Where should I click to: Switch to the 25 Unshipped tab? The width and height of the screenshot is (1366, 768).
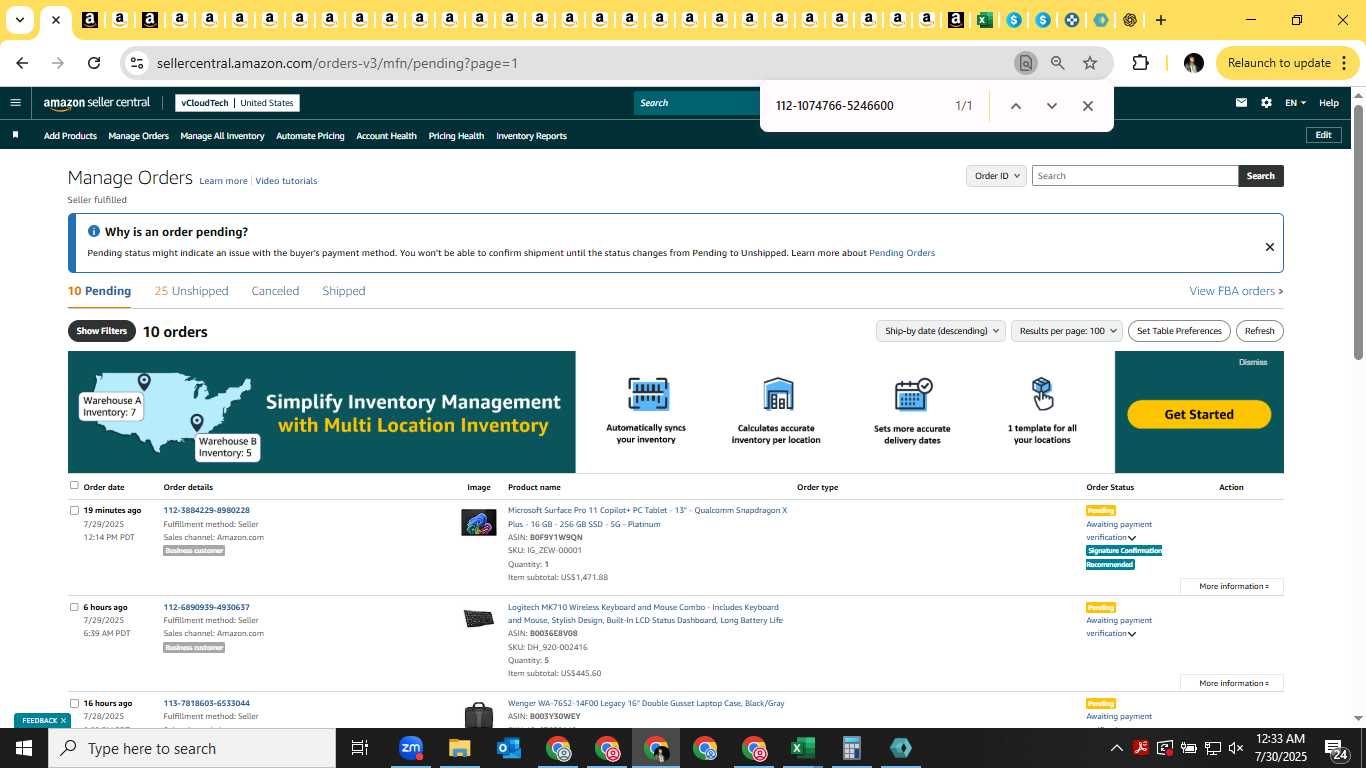pyautogui.click(x=191, y=291)
